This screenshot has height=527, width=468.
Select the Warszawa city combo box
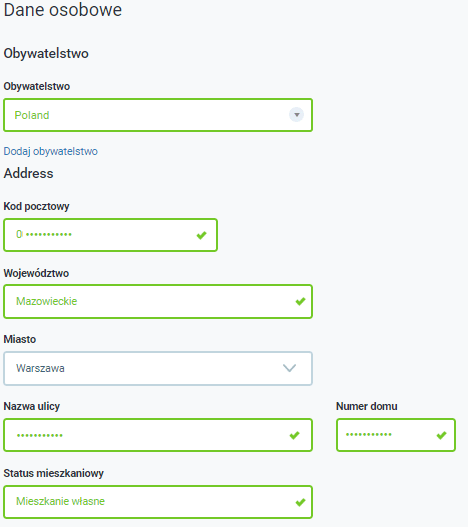[x=158, y=368]
